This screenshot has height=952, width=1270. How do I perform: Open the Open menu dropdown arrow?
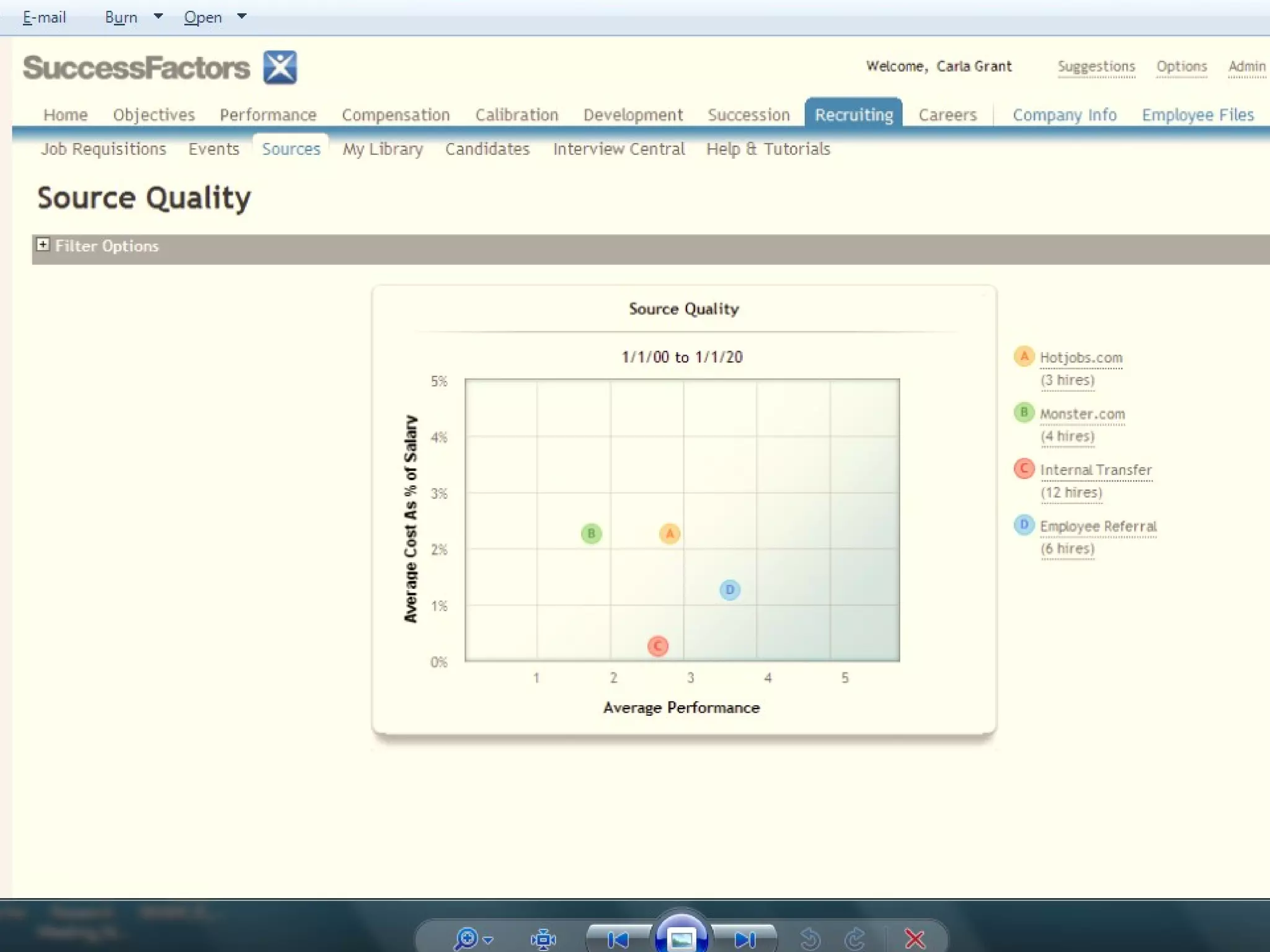pyautogui.click(x=242, y=17)
